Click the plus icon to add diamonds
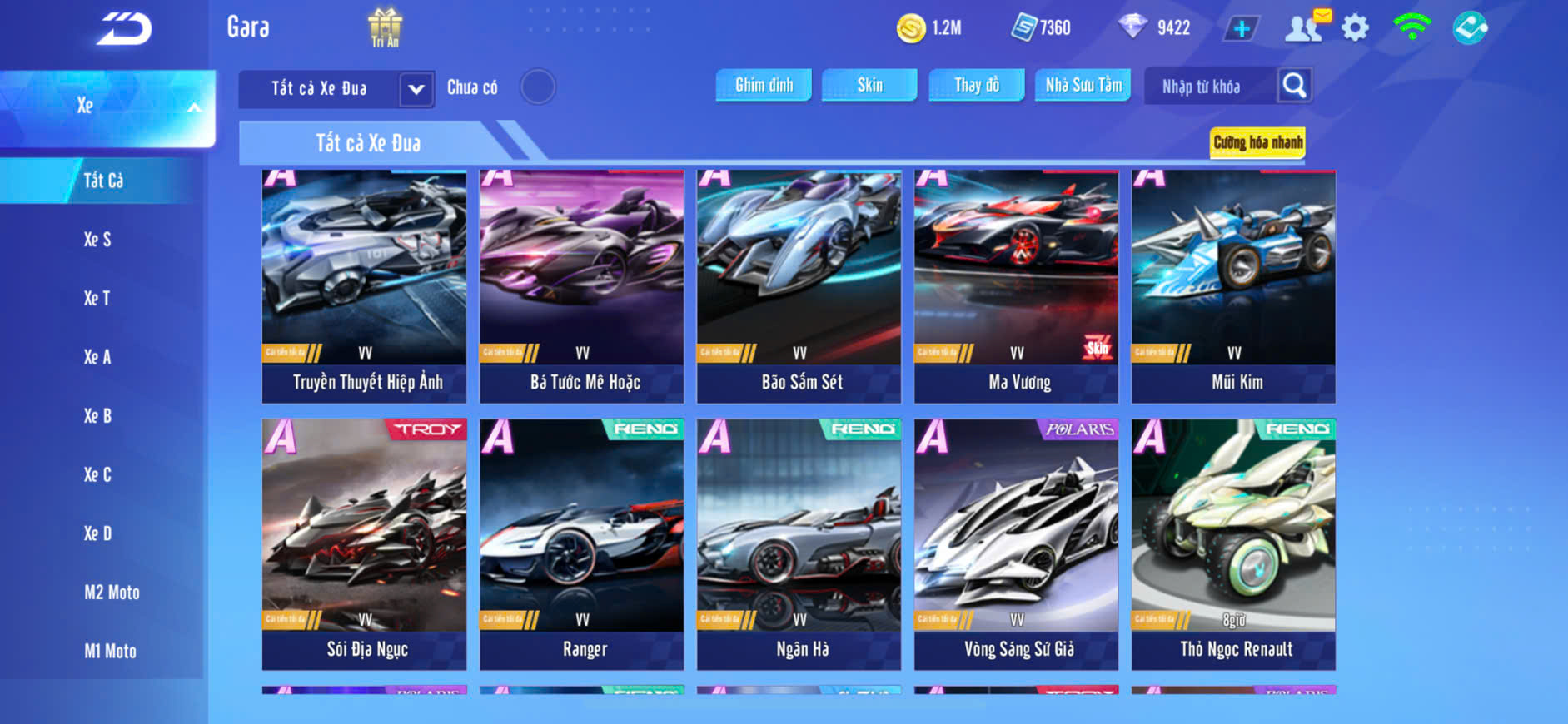 [x=1242, y=28]
